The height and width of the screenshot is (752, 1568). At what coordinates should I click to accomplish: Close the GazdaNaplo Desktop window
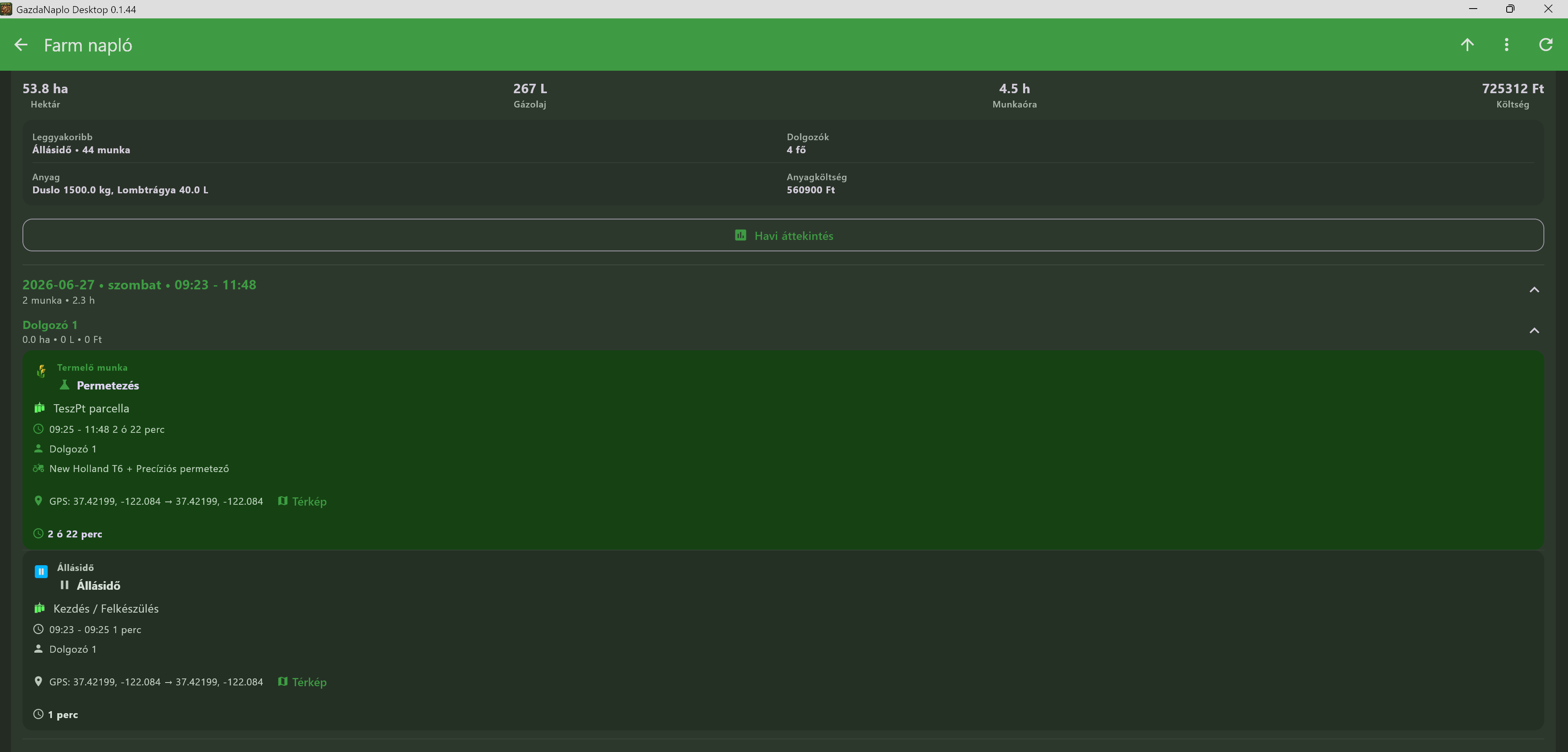1548,9
